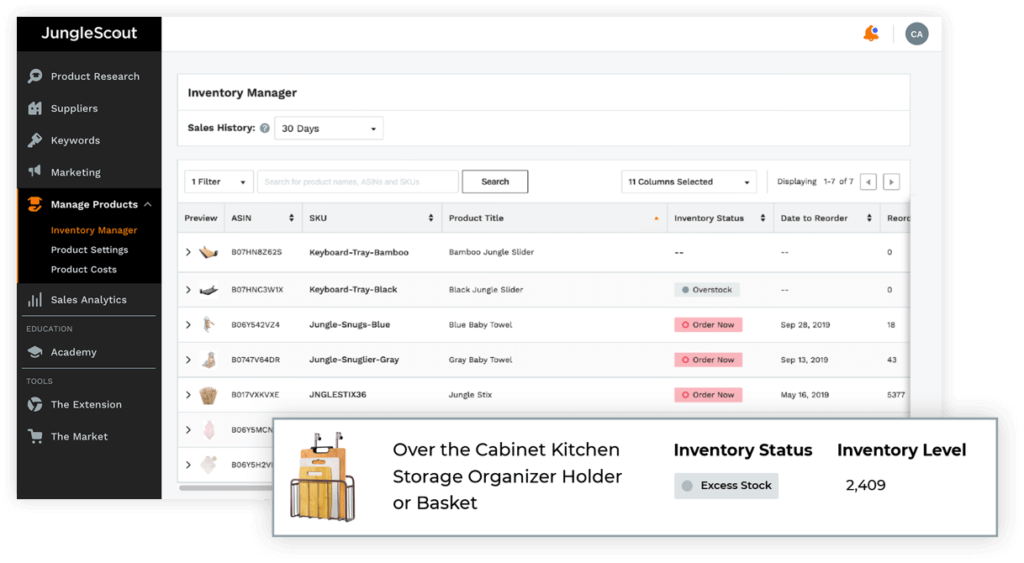Click Order Now for Blue Baby Towel
This screenshot has height=563, width=1024.
(708, 325)
